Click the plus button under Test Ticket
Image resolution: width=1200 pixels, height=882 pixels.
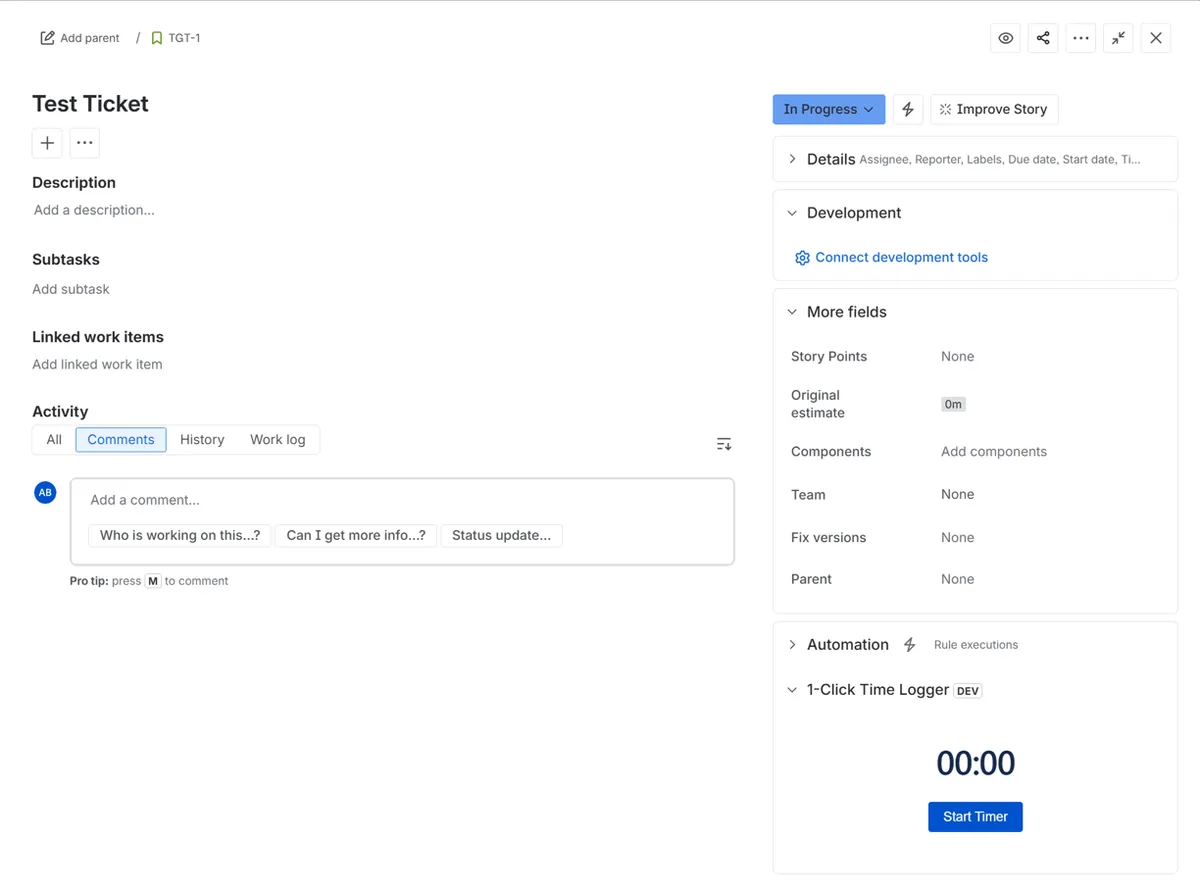point(47,143)
